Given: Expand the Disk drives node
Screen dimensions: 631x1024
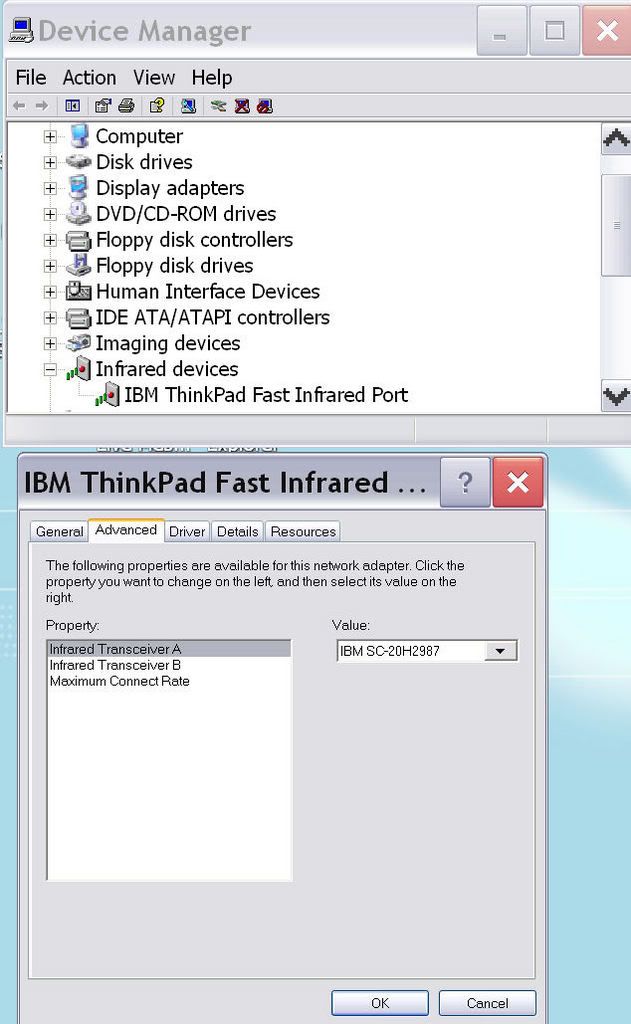Looking at the screenshot, I should [x=50, y=162].
